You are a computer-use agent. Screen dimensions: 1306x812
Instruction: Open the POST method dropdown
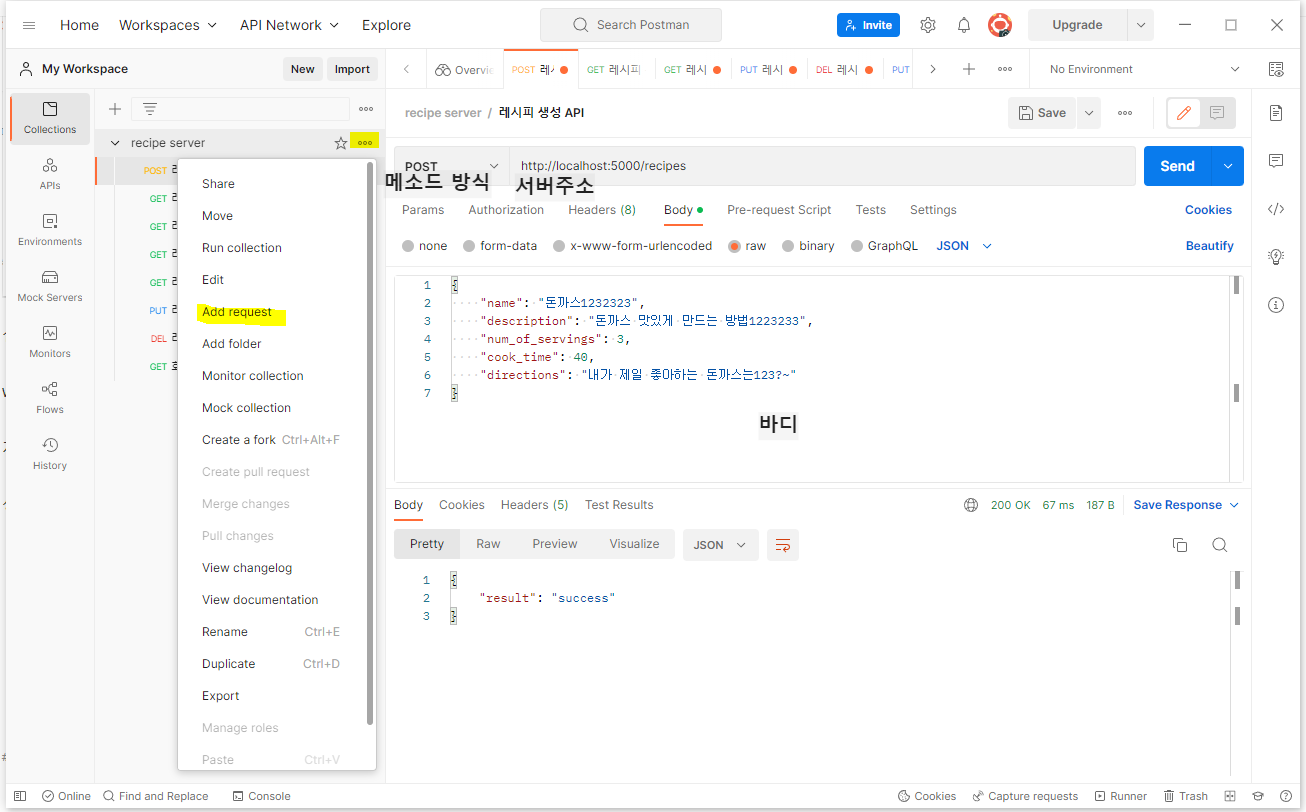(x=452, y=166)
